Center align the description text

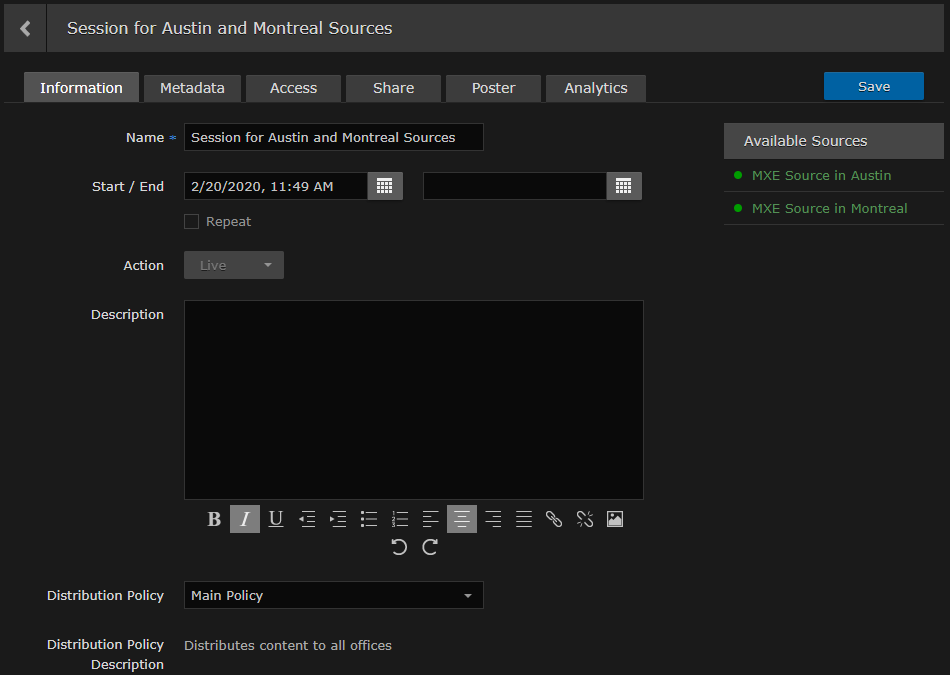(x=462, y=519)
